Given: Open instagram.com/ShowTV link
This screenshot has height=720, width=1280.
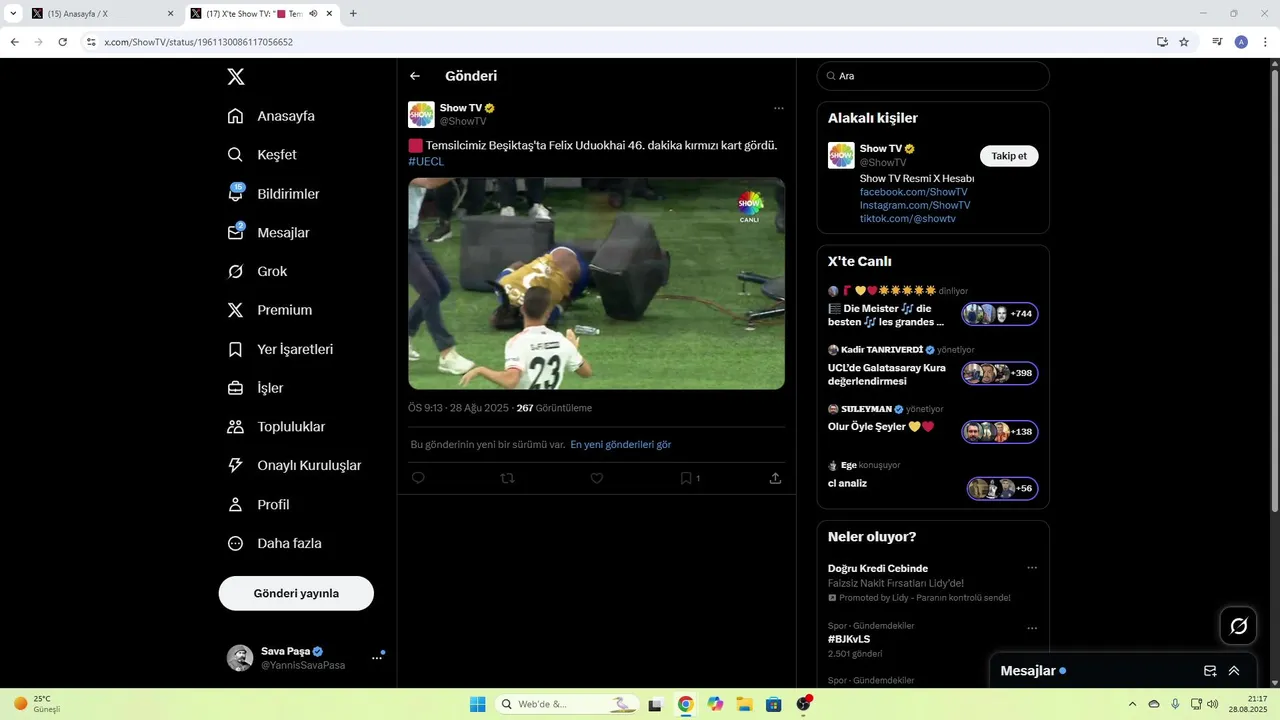Looking at the screenshot, I should [x=915, y=205].
